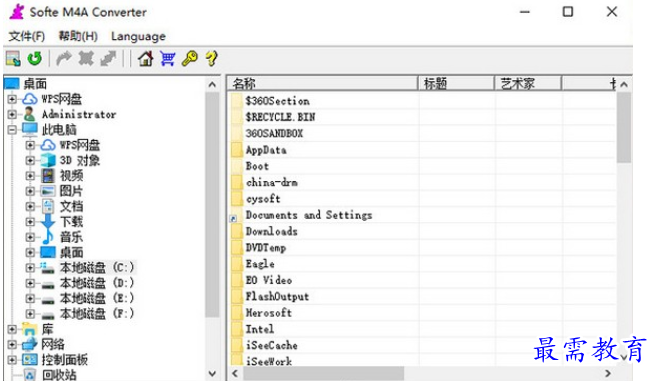655x381 pixels.
Task: Click the green refresh toolbar icon
Action: point(35,58)
